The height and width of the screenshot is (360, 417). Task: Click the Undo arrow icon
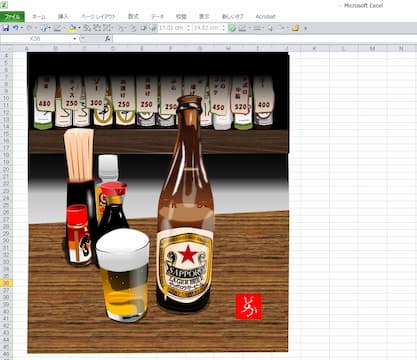15,28
